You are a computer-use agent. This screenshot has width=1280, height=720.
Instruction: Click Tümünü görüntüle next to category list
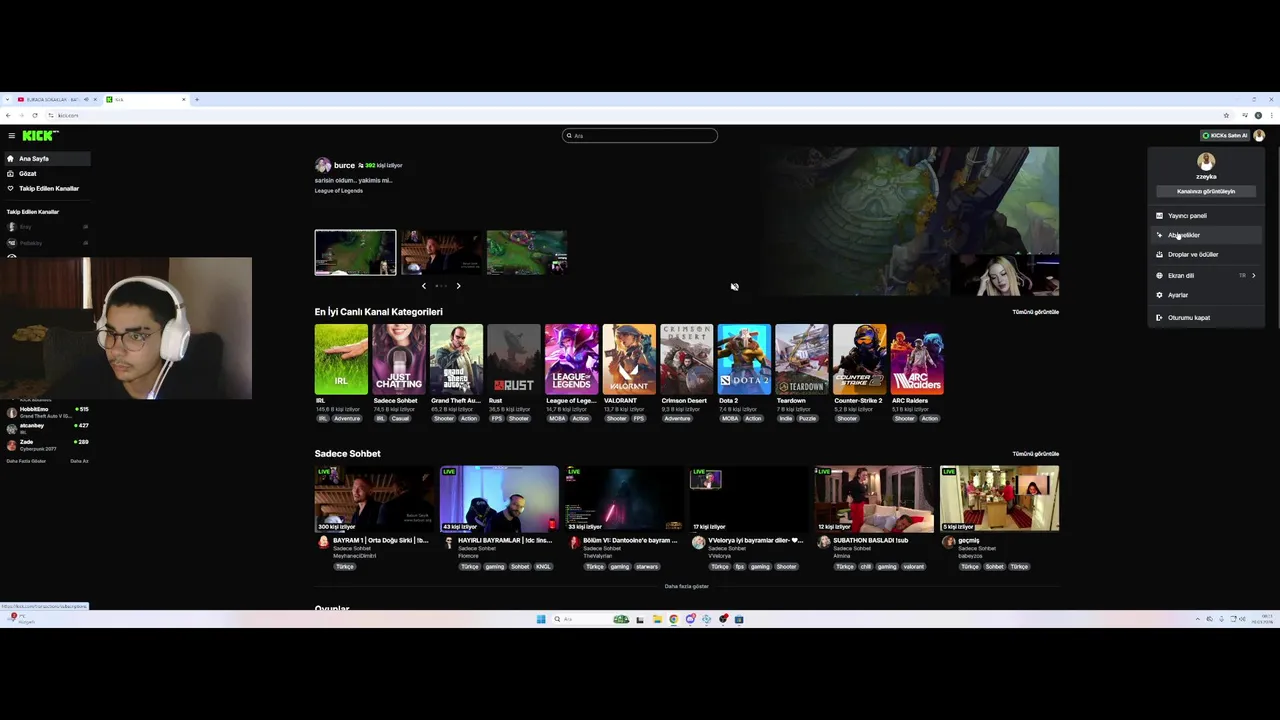[1035, 312]
